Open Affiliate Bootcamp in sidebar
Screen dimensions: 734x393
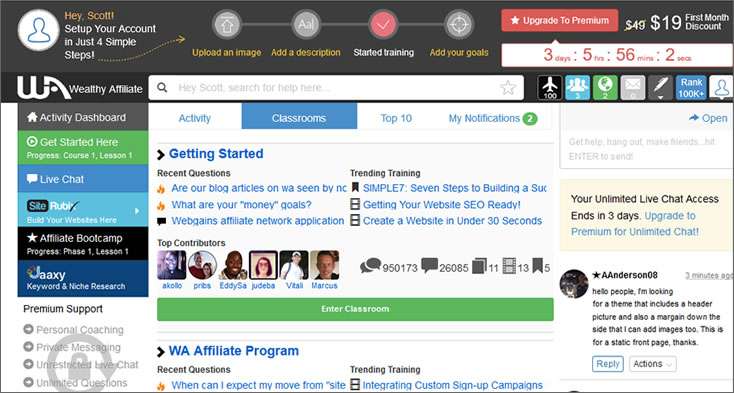pos(83,243)
